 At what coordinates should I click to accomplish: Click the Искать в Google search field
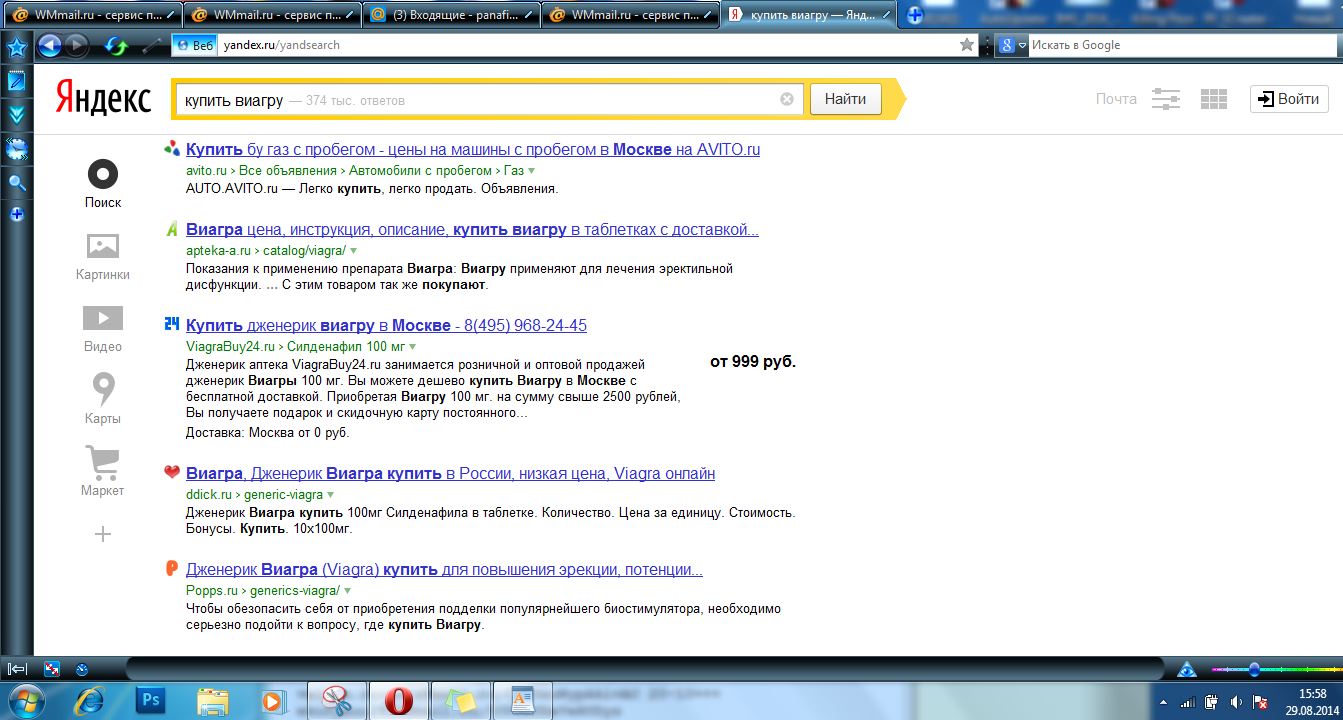click(1184, 45)
